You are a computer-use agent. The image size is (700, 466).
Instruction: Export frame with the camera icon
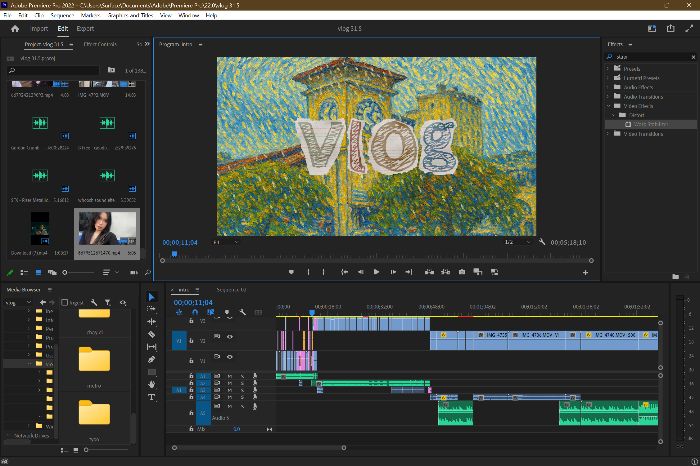[x=462, y=272]
